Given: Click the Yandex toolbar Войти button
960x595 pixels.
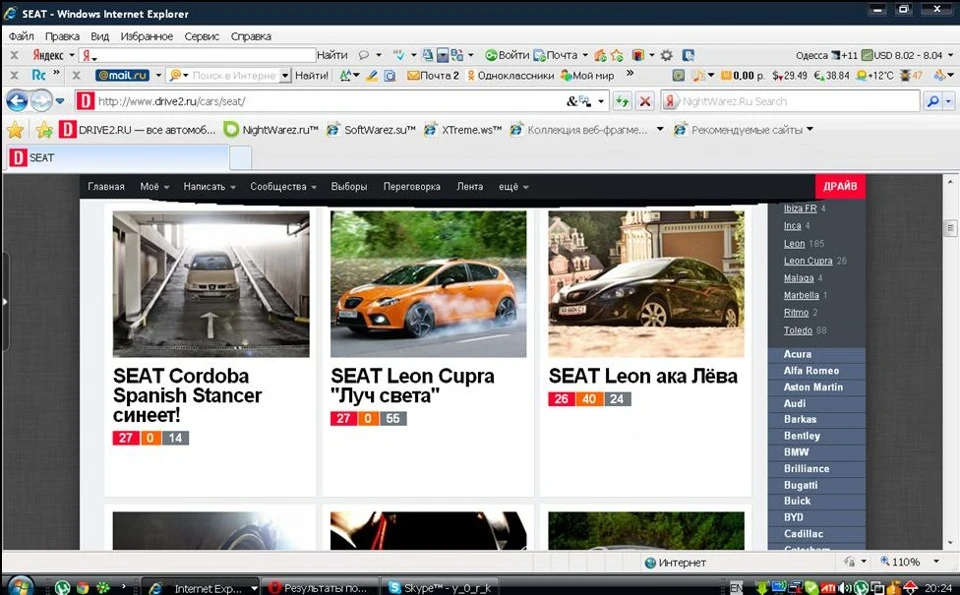Looking at the screenshot, I should click(507, 55).
